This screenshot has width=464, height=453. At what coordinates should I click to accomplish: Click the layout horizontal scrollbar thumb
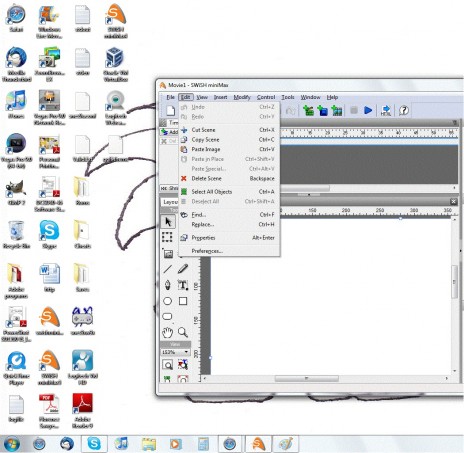tap(306, 379)
